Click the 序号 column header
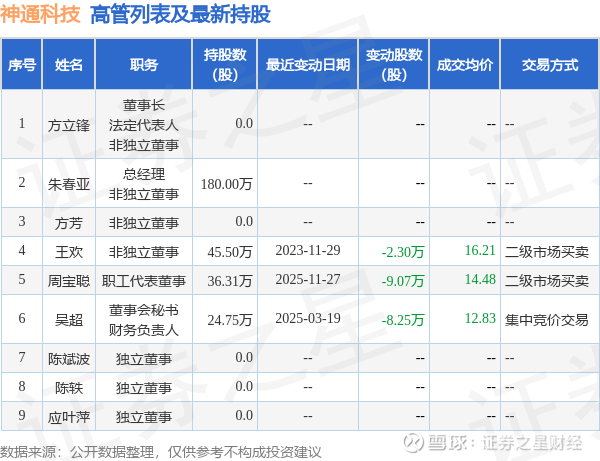This screenshot has height=461, width=600. [22, 64]
